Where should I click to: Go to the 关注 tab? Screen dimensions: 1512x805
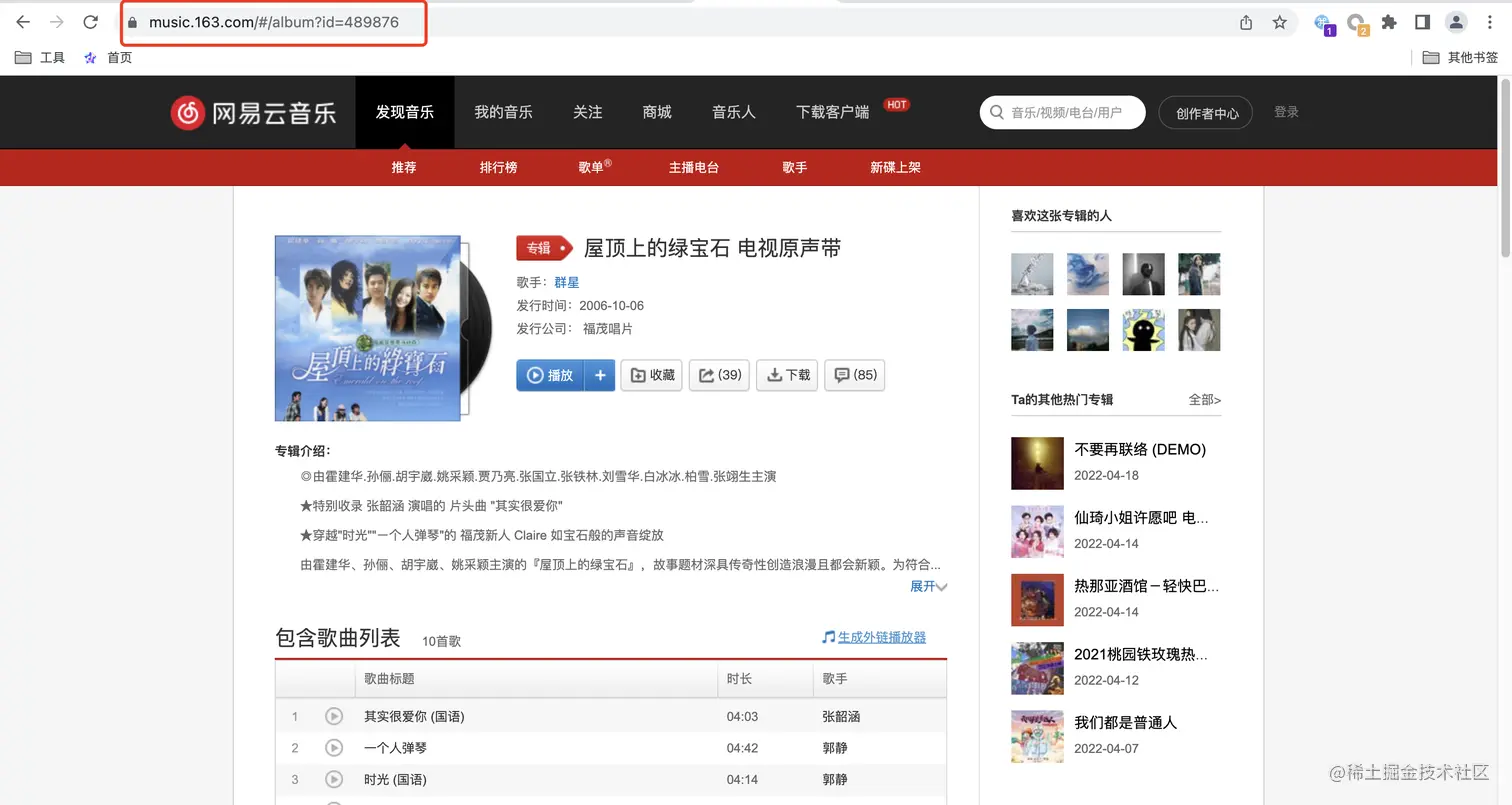[588, 112]
